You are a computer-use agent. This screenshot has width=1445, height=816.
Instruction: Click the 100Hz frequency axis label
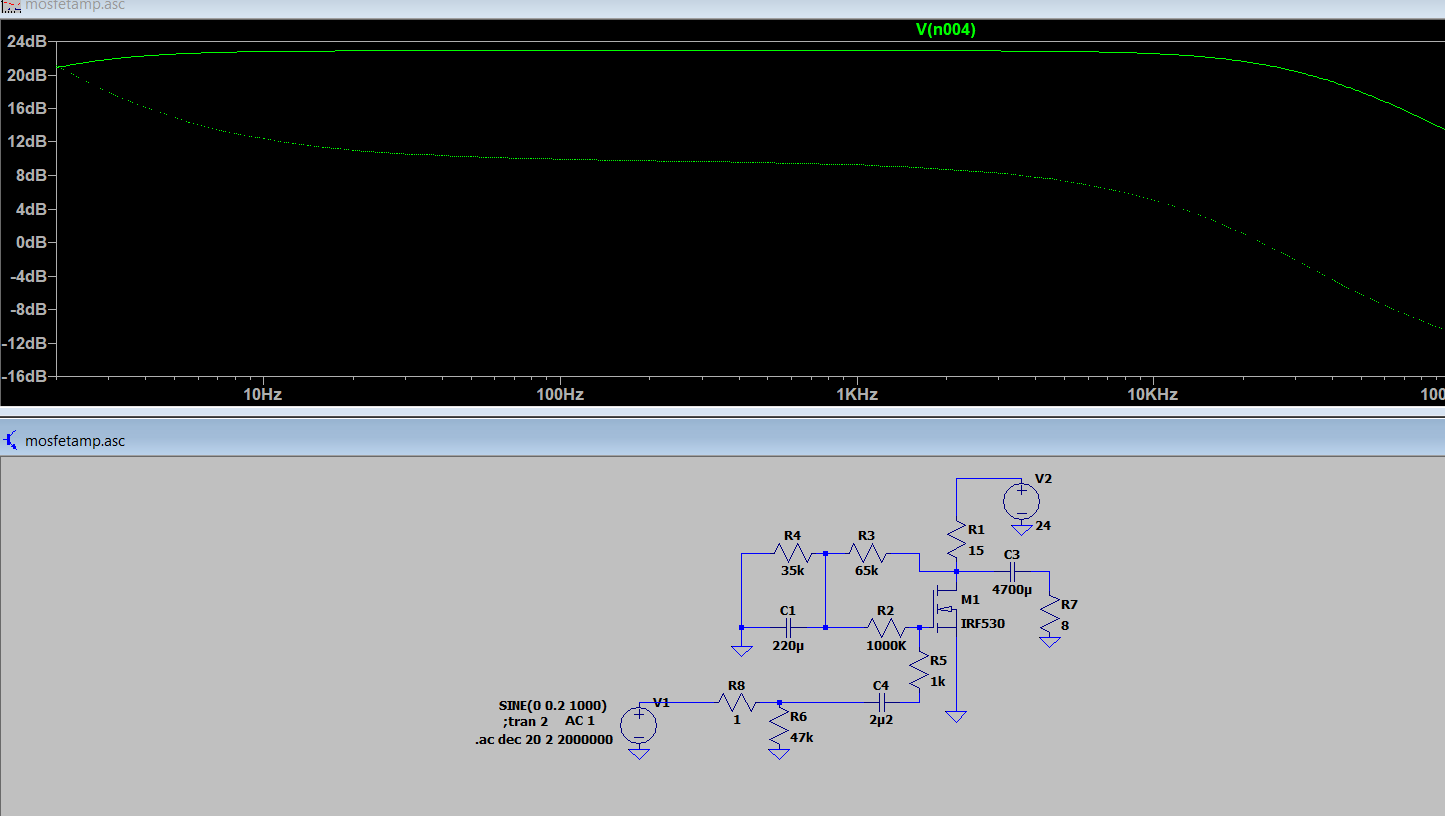point(560,394)
